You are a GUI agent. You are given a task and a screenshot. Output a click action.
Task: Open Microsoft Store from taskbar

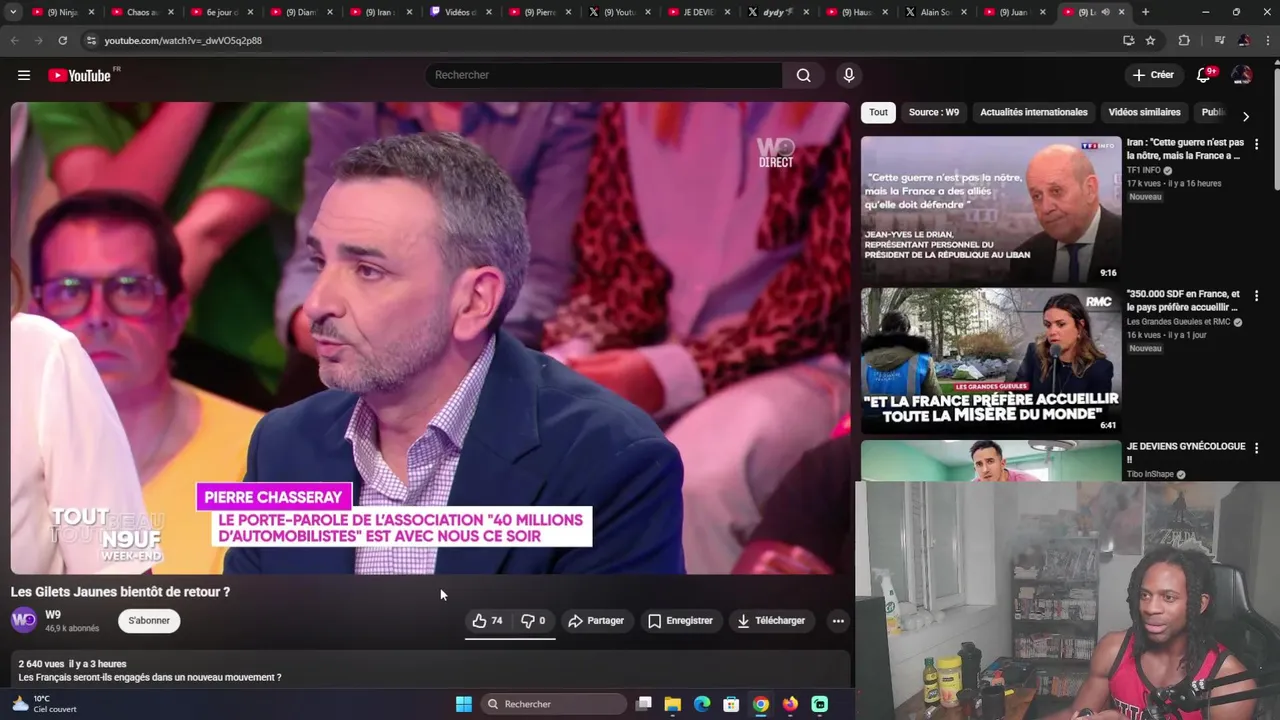click(731, 704)
